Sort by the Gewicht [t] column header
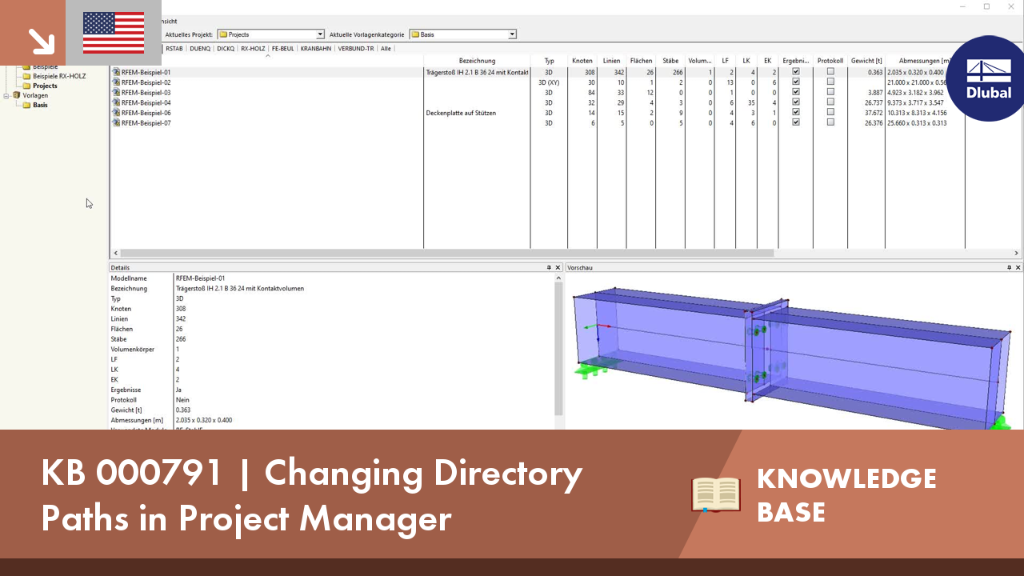Viewport: 1024px width, 576px height. click(x=866, y=61)
